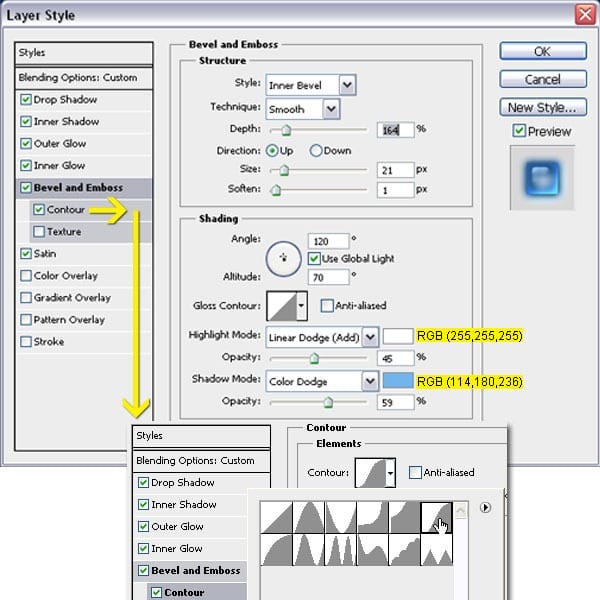Viewport: 600px width, 600px height.
Task: Click the New Style... button
Action: 543,108
